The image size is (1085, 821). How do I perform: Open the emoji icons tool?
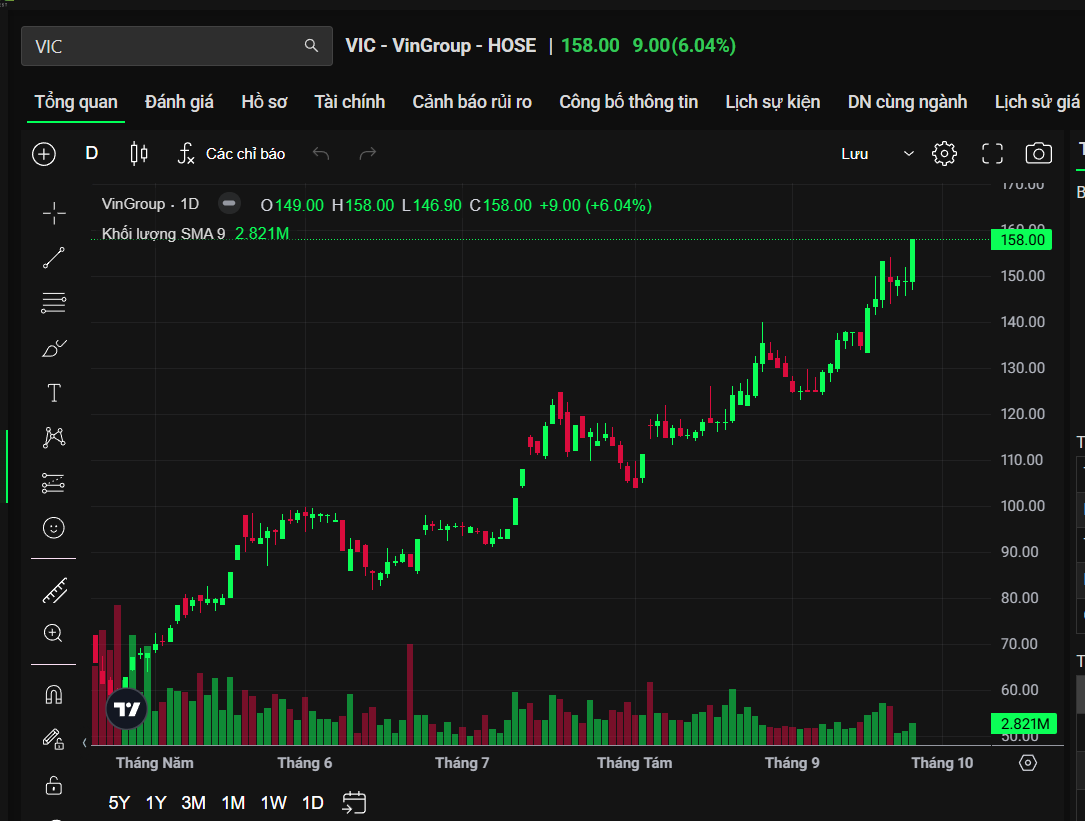click(54, 528)
